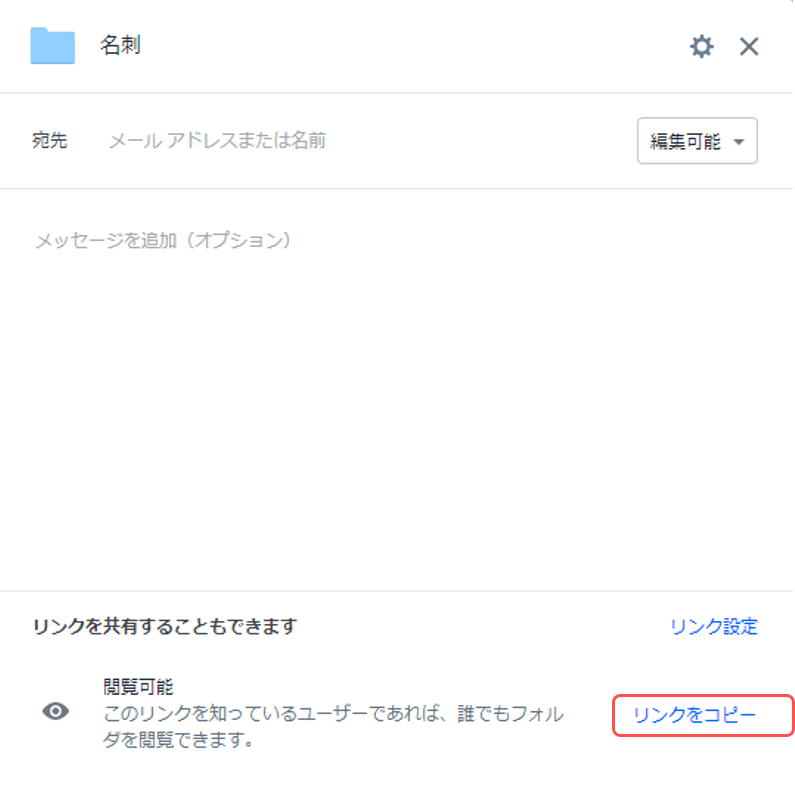Click the 宛先 label
The height and width of the screenshot is (785, 795).
click(x=50, y=140)
